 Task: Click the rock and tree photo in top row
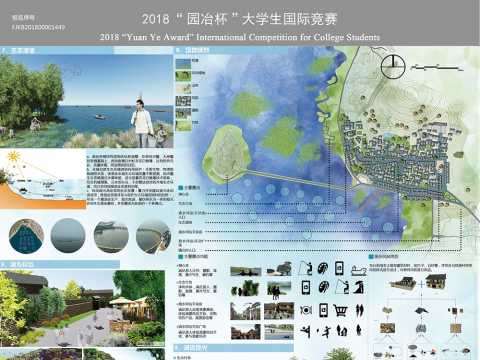(x=279, y=269)
